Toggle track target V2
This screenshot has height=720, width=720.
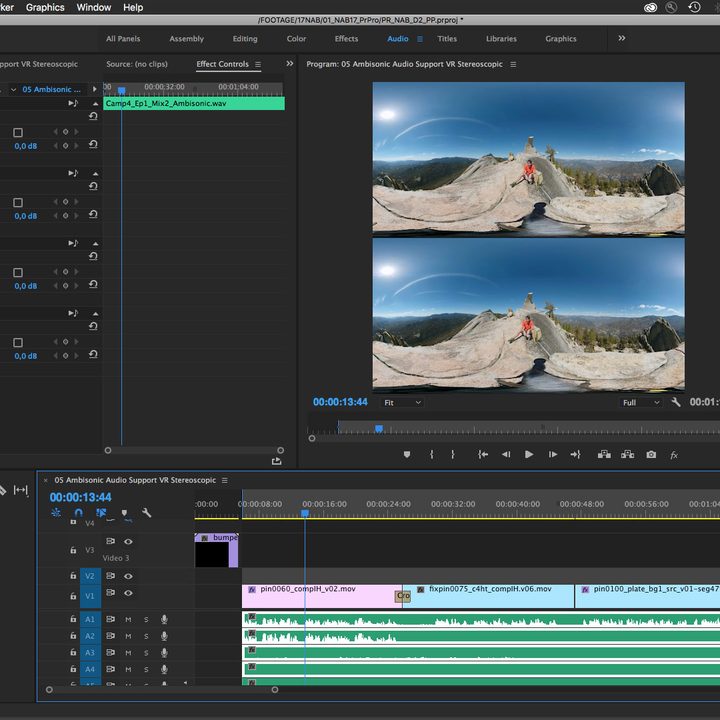coord(90,576)
